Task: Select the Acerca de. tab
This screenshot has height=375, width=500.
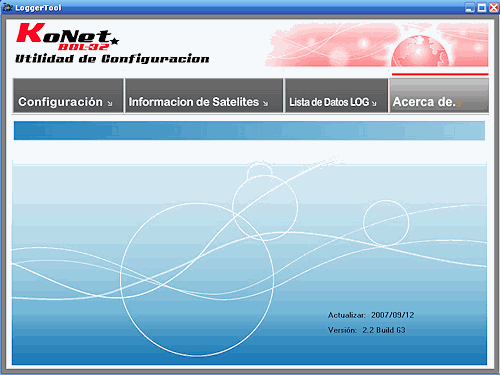Action: tap(439, 96)
